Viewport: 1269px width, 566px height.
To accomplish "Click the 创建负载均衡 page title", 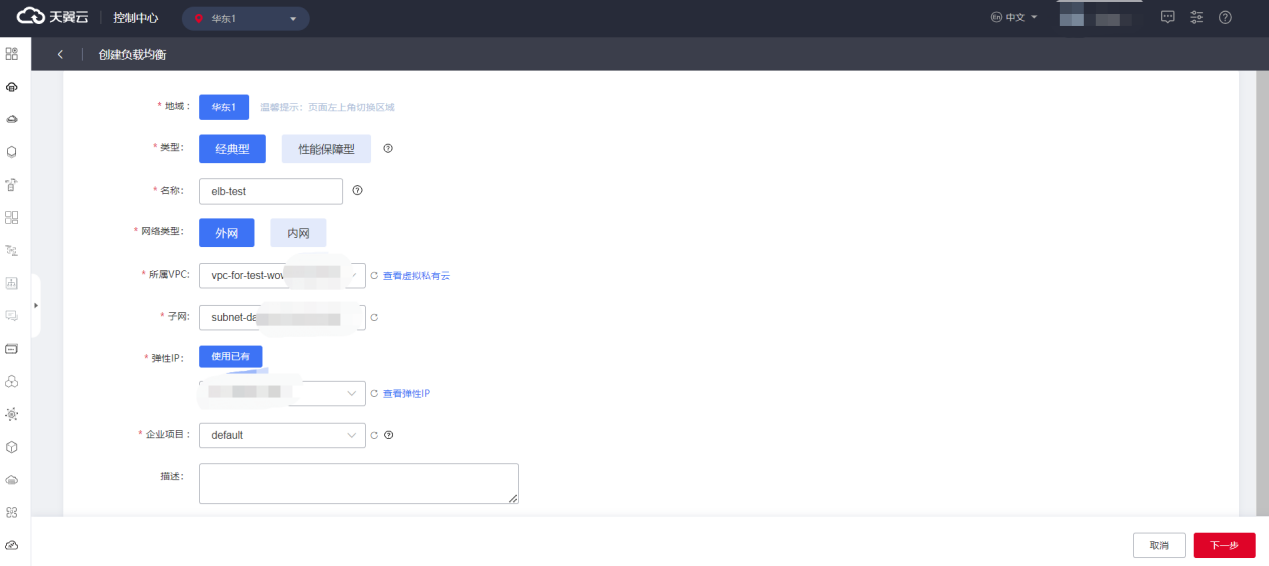I will 132,54.
